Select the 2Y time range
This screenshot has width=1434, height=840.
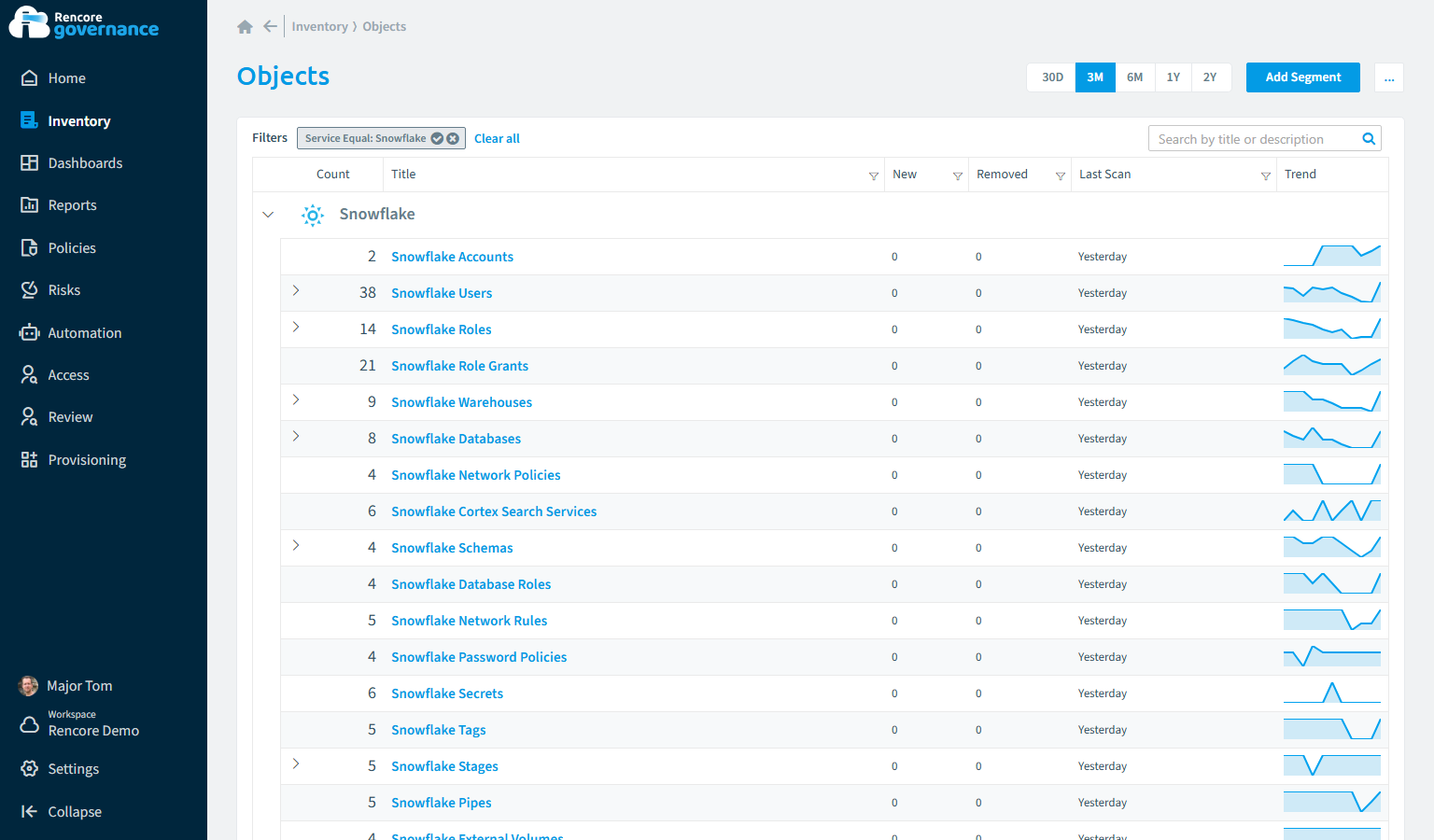point(1210,77)
